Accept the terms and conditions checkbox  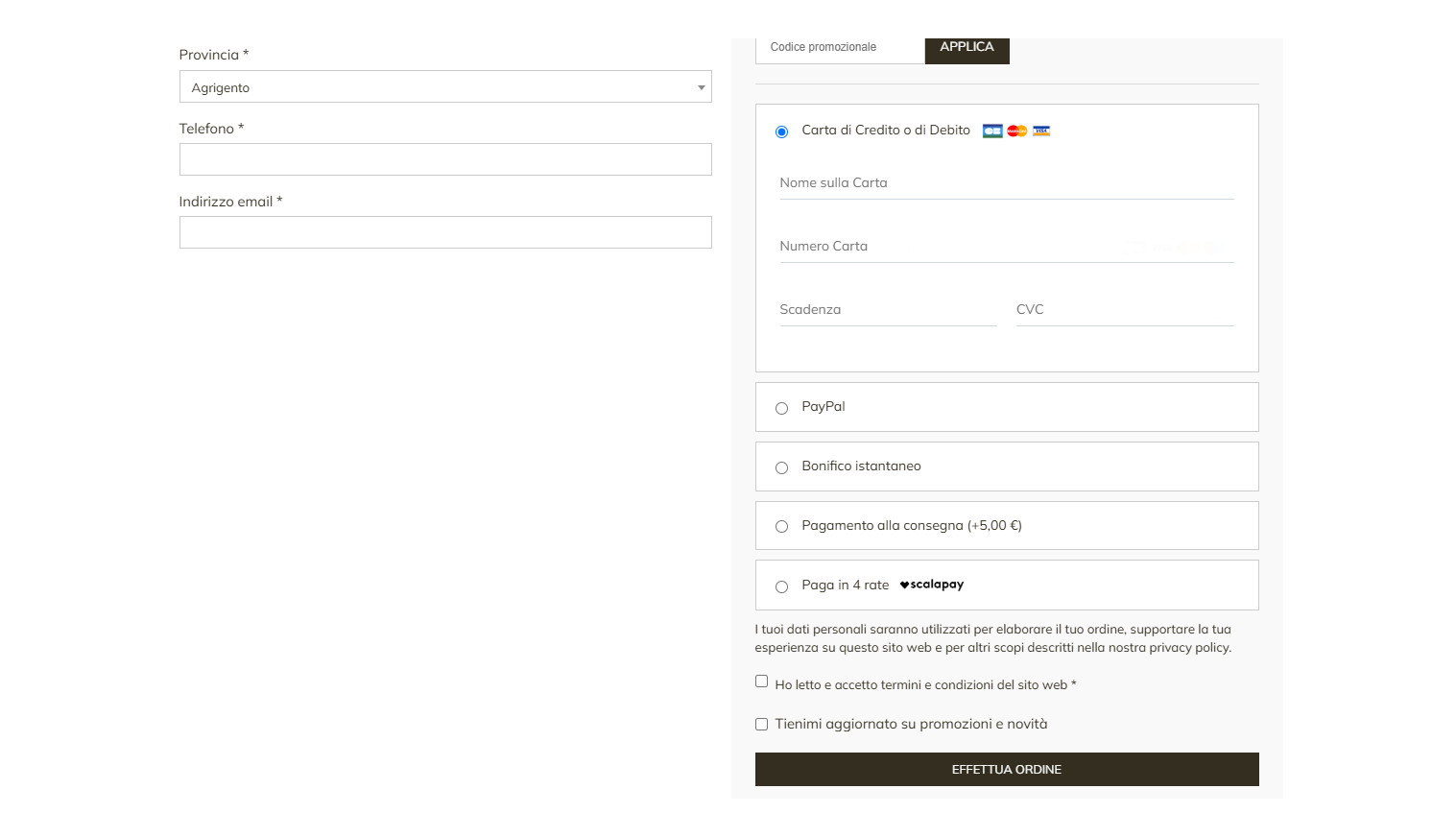point(761,682)
